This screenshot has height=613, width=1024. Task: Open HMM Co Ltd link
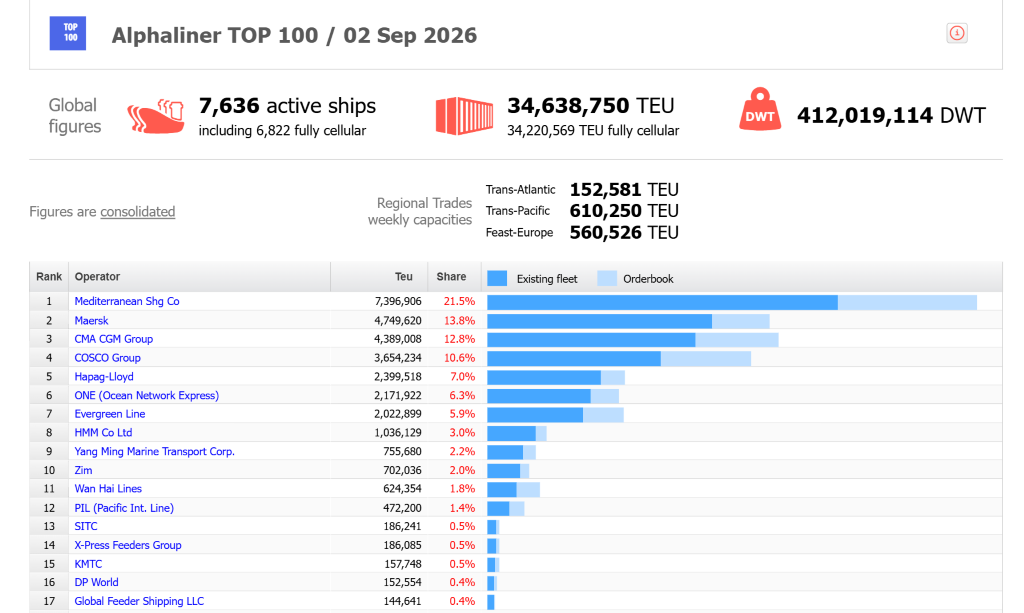(x=103, y=432)
